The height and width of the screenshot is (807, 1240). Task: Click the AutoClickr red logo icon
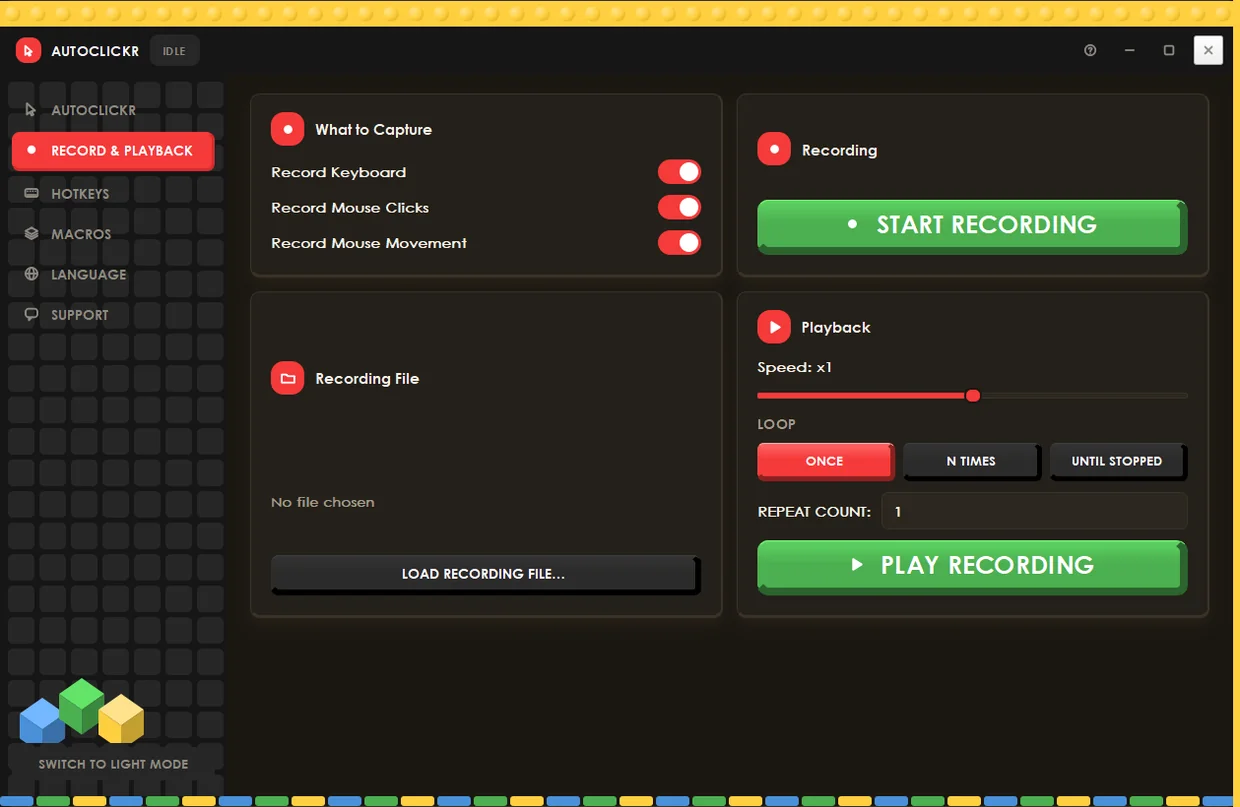point(28,50)
